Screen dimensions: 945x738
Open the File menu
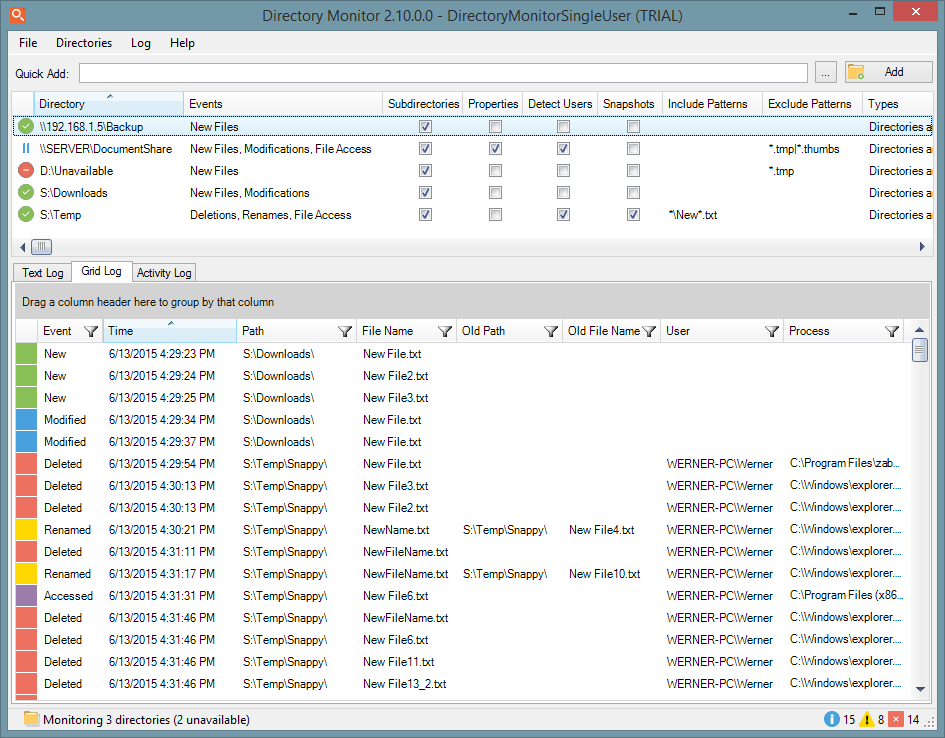[x=28, y=43]
